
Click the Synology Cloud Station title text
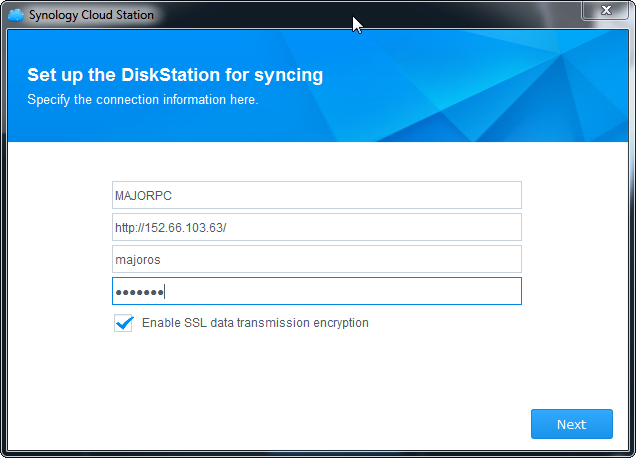click(91, 15)
